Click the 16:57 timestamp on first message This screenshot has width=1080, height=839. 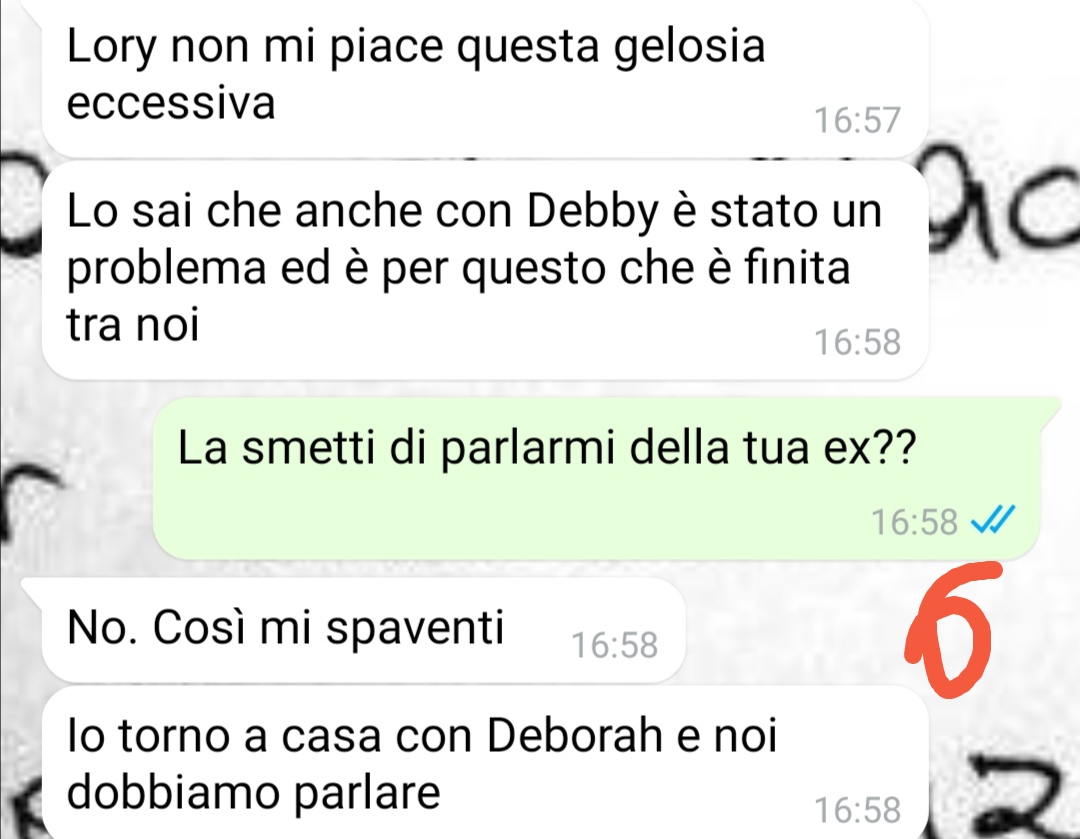click(x=858, y=120)
